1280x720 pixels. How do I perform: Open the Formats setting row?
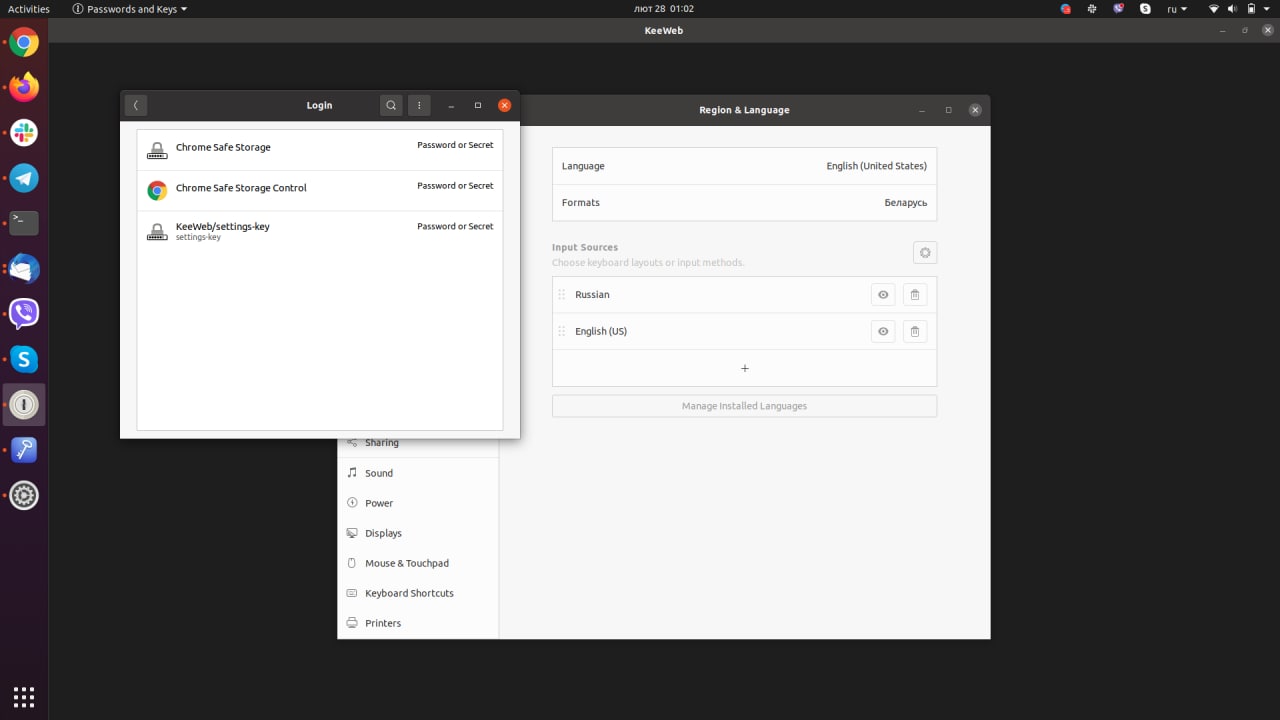[x=744, y=202]
